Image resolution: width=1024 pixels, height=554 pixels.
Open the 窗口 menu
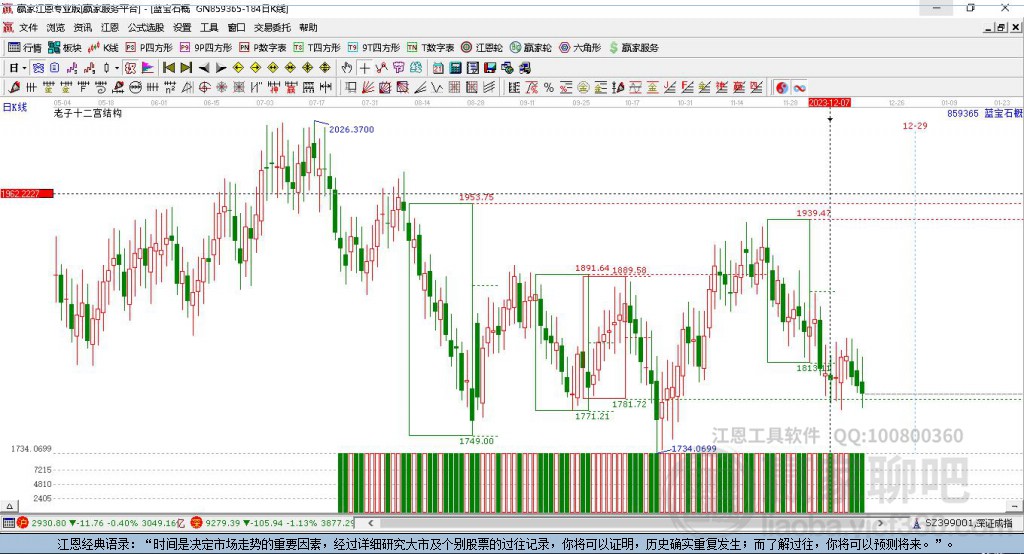(236, 27)
